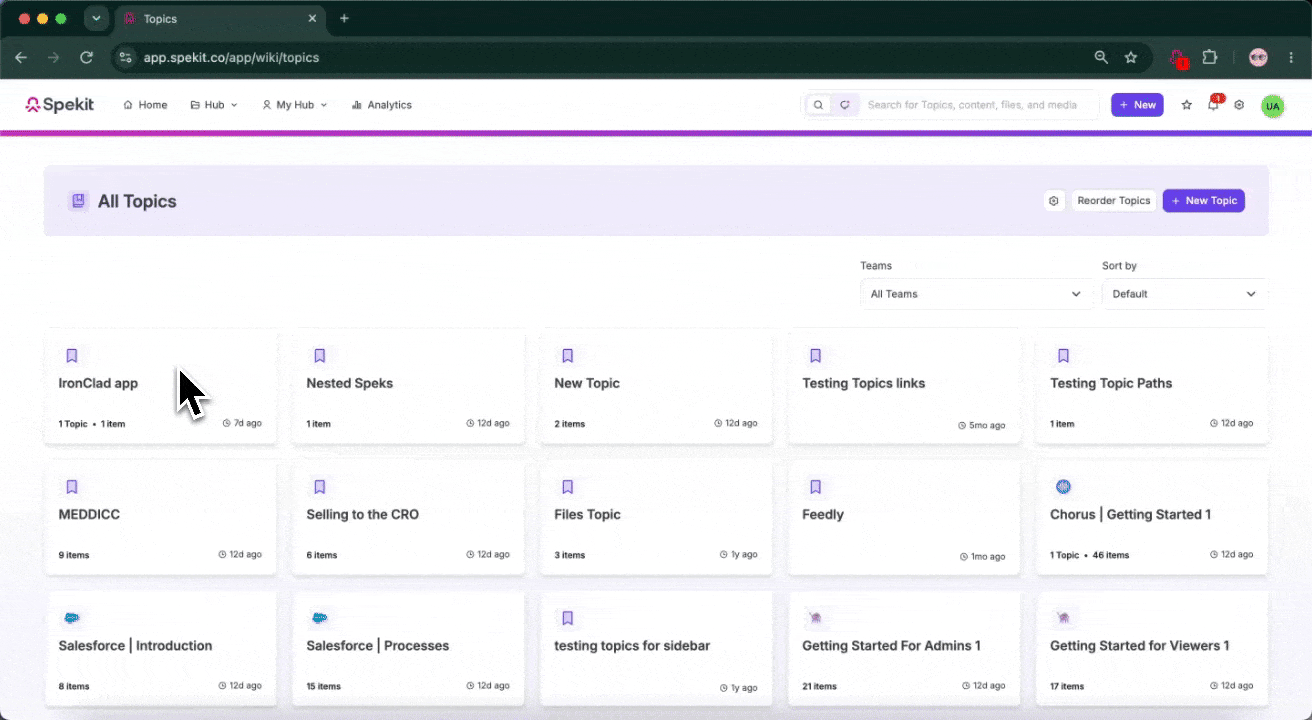Click the "1 Topic" label on IronClad app
Image resolution: width=1312 pixels, height=720 pixels.
tap(73, 424)
